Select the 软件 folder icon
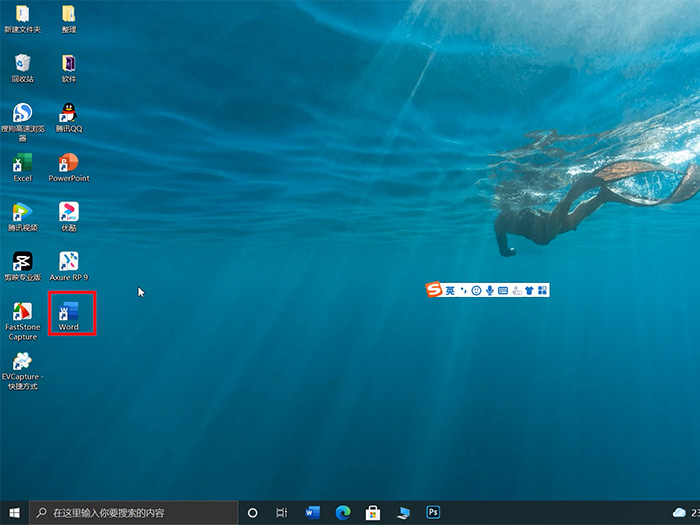 69,68
